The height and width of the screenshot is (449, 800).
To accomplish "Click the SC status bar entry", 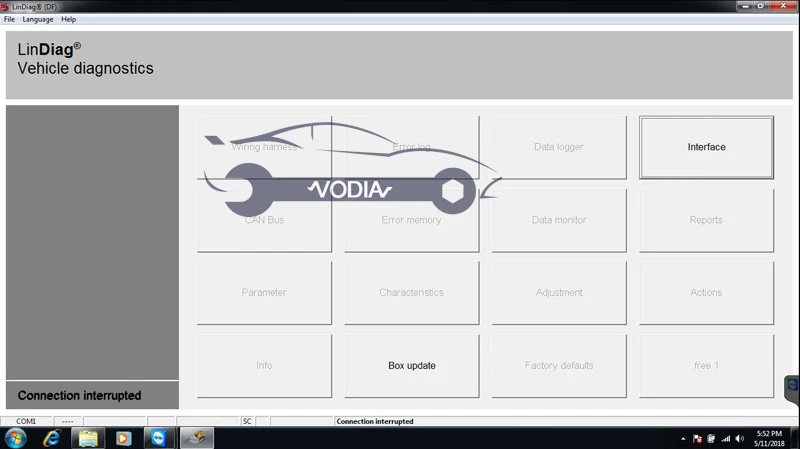I will pyautogui.click(x=247, y=421).
